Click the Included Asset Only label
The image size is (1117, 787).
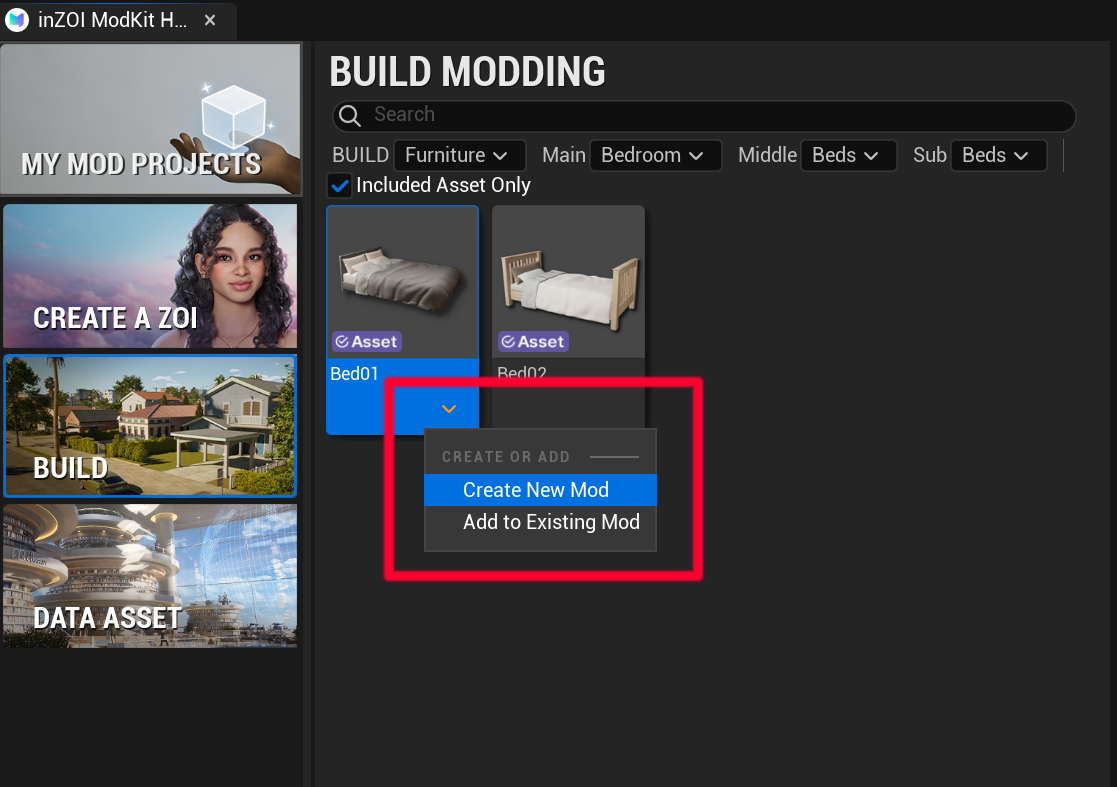(443, 185)
